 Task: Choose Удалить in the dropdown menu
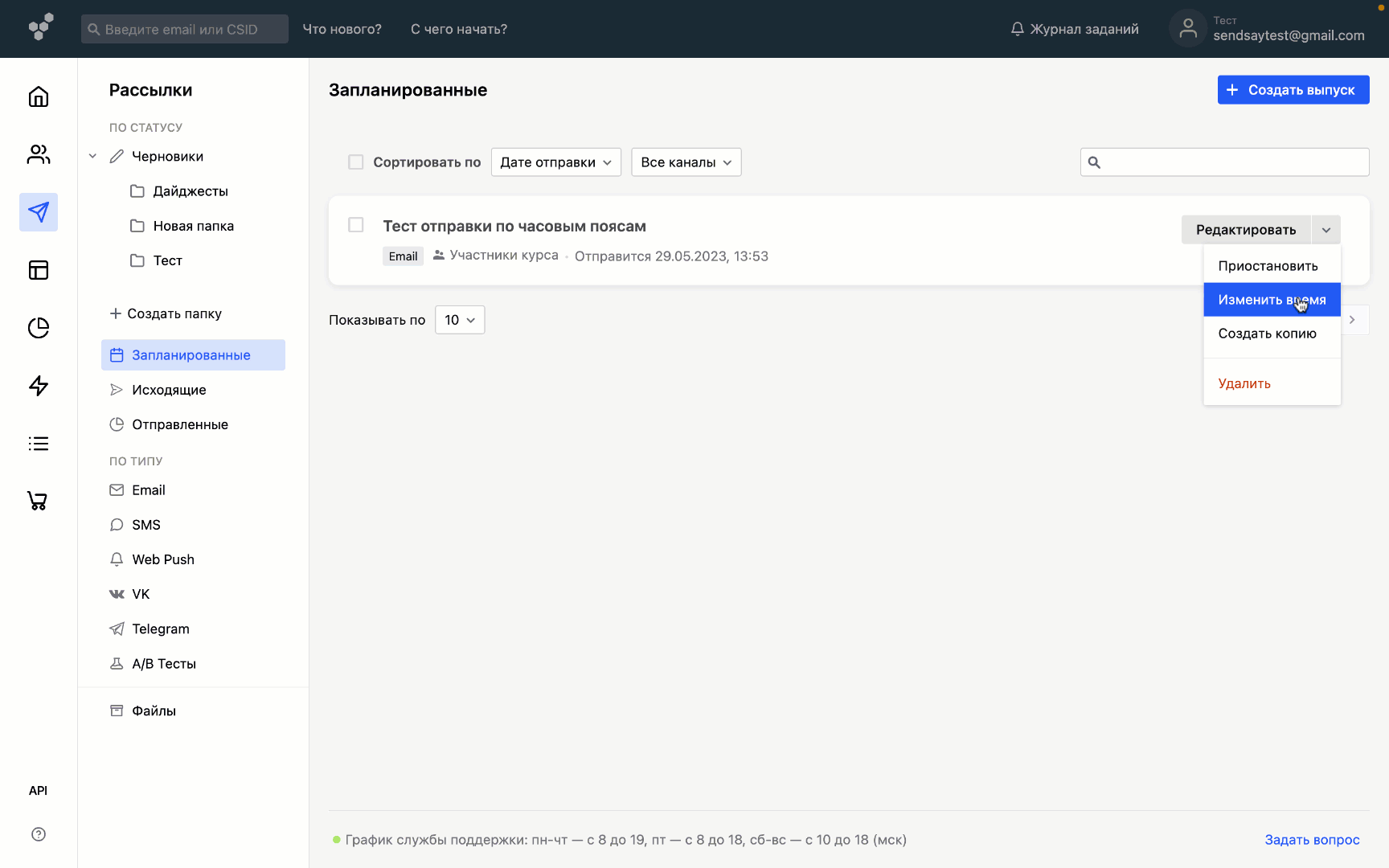point(1244,383)
